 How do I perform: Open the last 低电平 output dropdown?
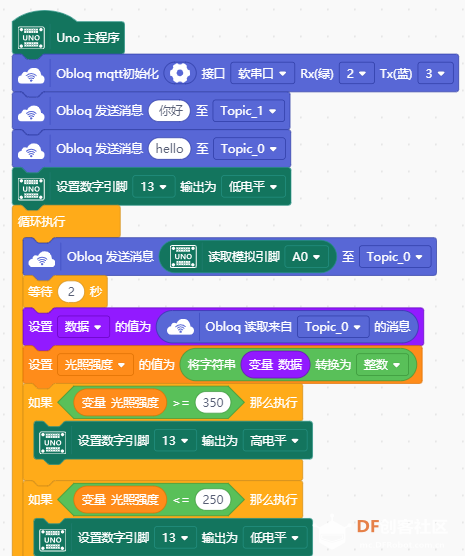point(275,538)
